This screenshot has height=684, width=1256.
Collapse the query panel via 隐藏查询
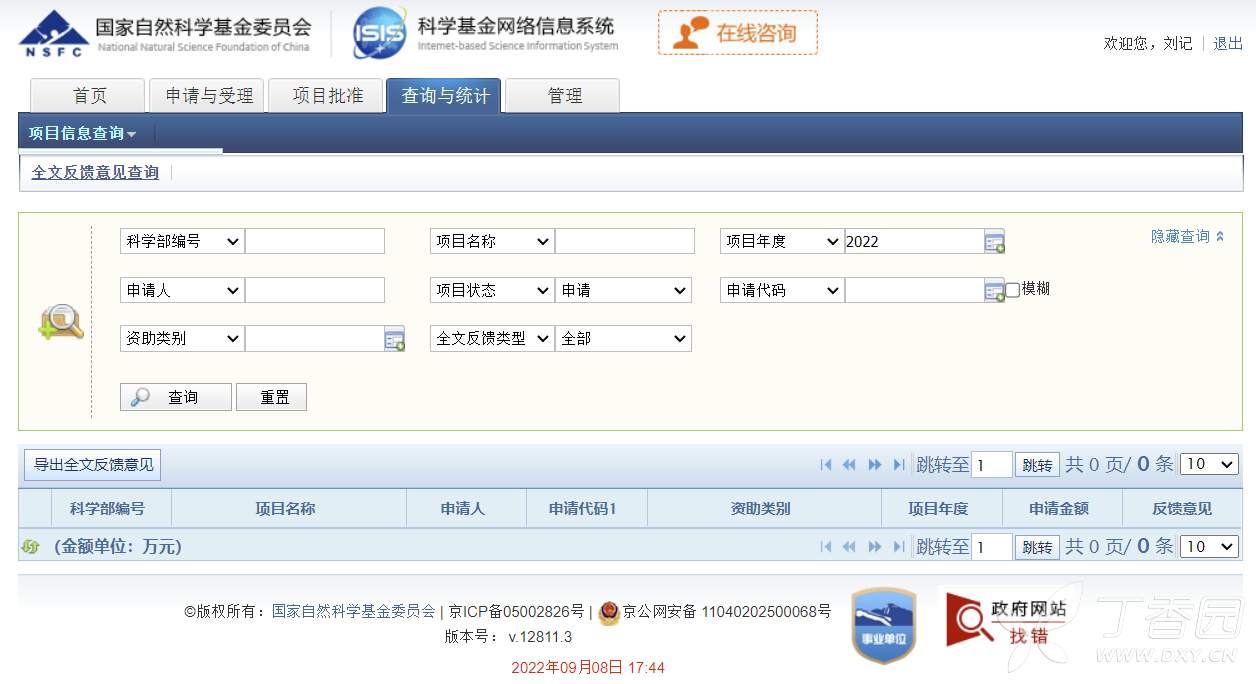1187,237
